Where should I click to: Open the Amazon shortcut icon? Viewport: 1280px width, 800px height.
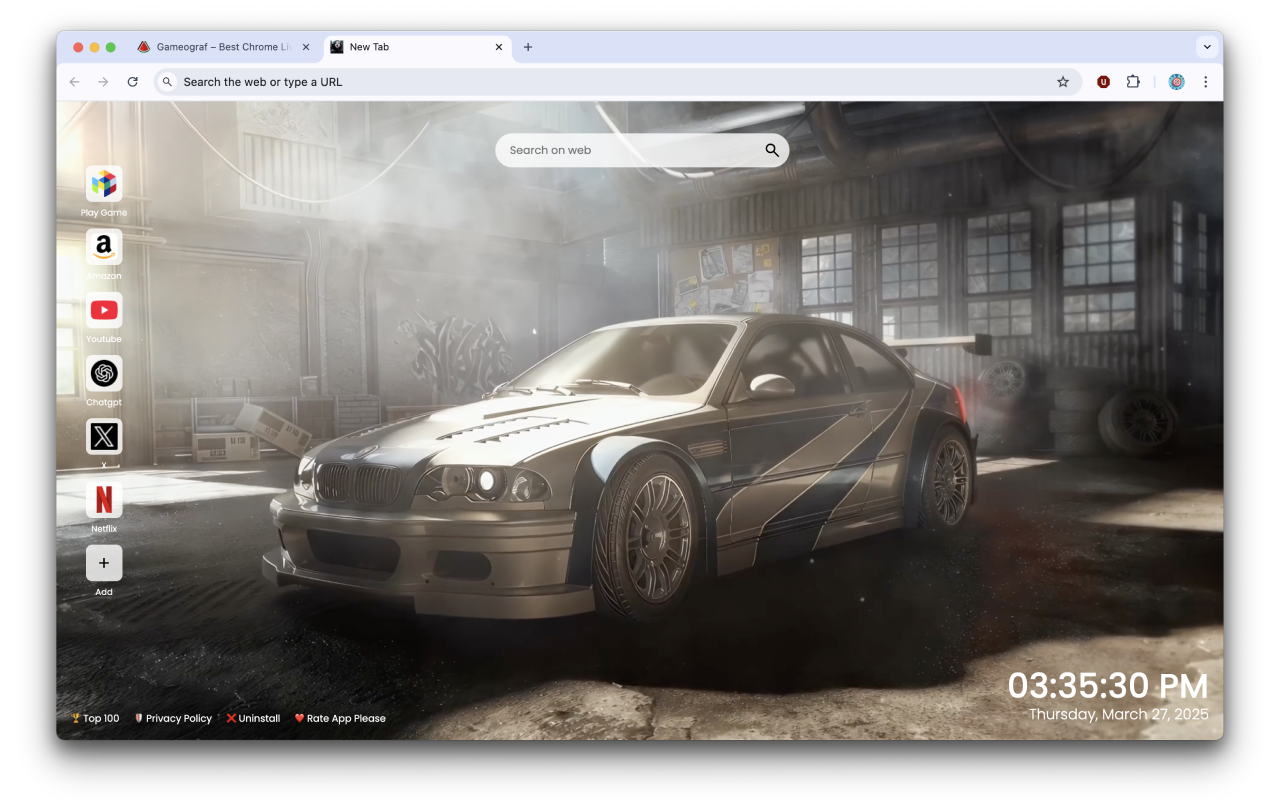click(x=104, y=247)
